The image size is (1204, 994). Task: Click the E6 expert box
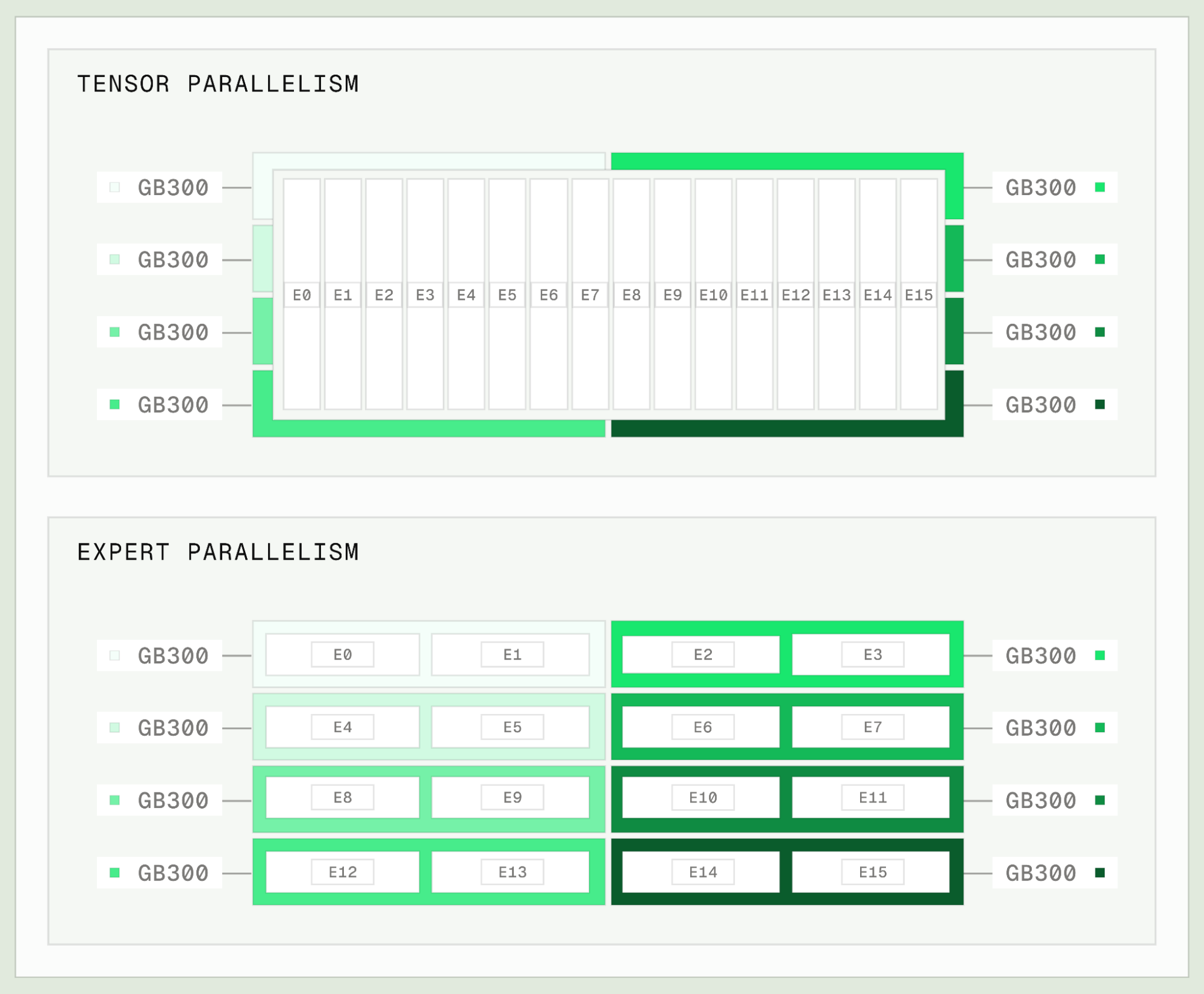[x=701, y=727]
